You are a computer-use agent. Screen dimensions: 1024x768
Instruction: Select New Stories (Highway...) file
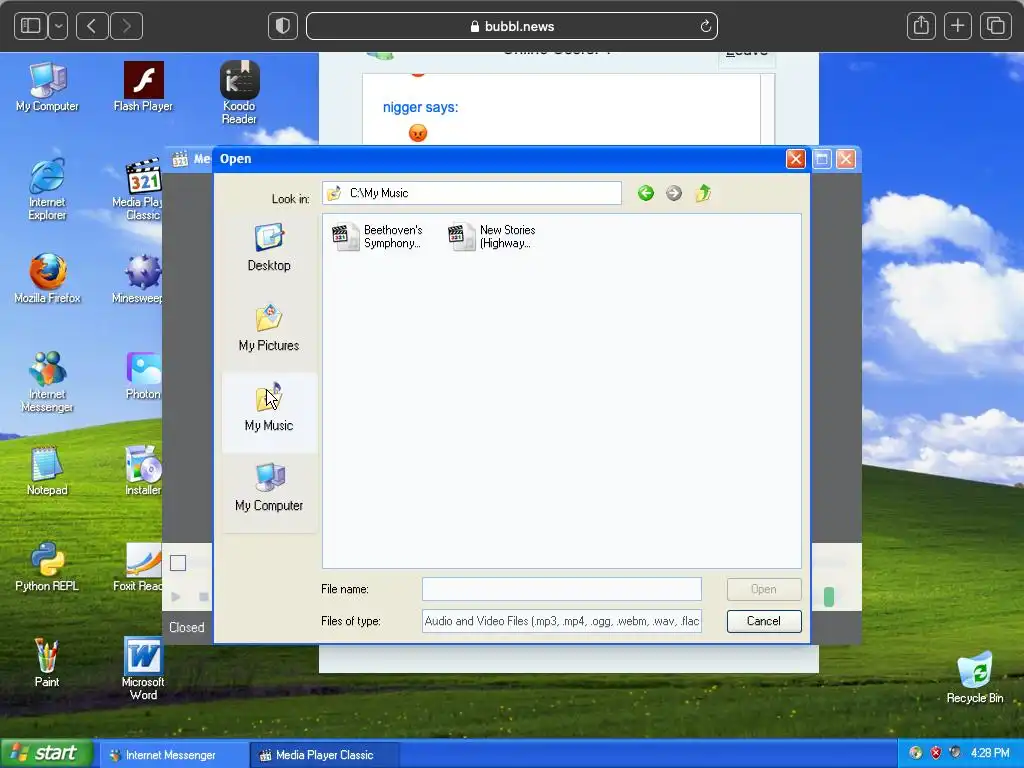coord(493,236)
